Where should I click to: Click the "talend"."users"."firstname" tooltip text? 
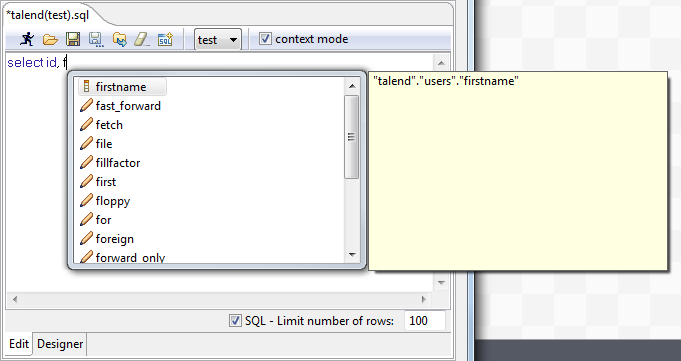(x=446, y=81)
